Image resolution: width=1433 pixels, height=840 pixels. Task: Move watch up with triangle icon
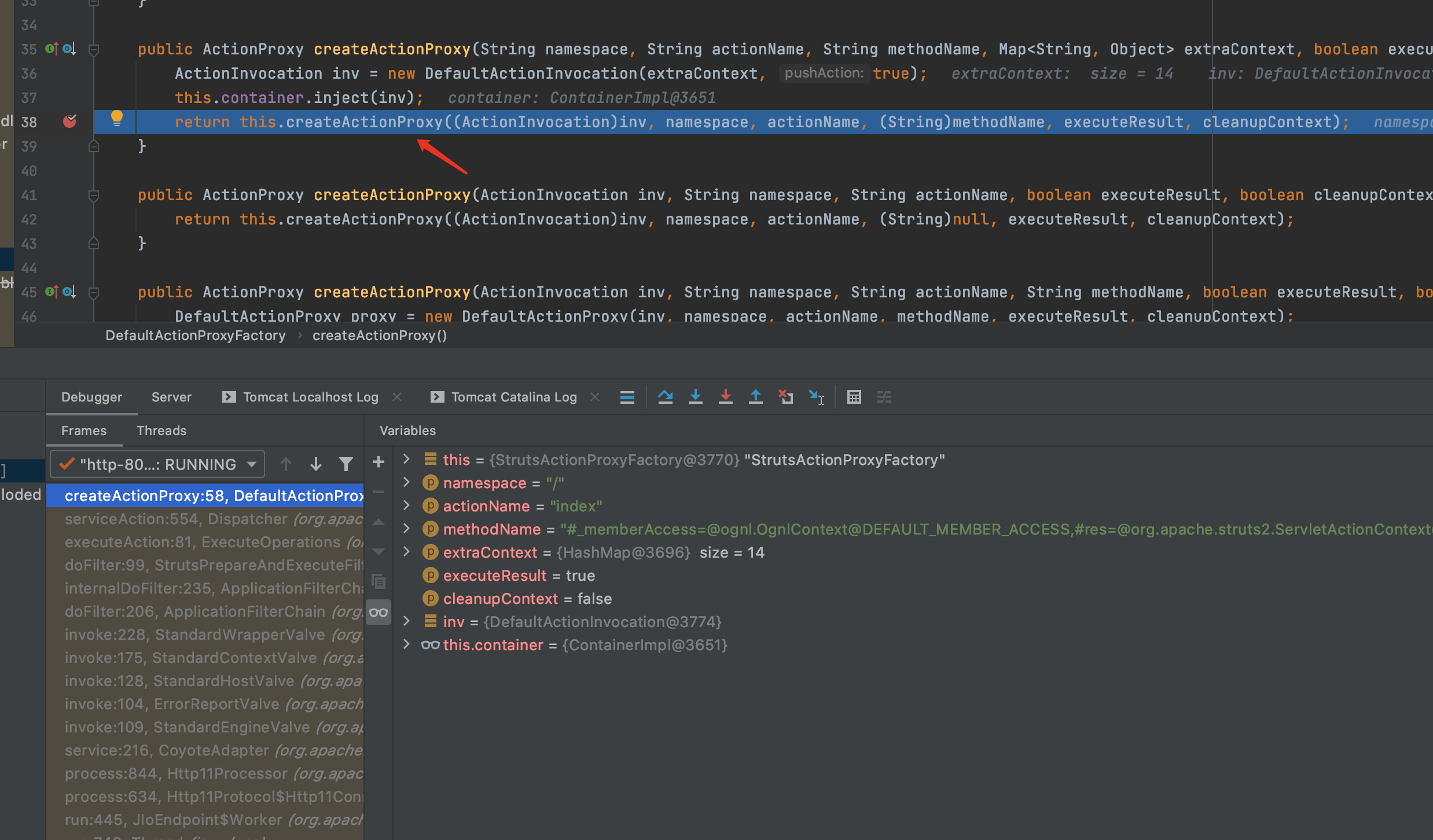click(x=379, y=522)
